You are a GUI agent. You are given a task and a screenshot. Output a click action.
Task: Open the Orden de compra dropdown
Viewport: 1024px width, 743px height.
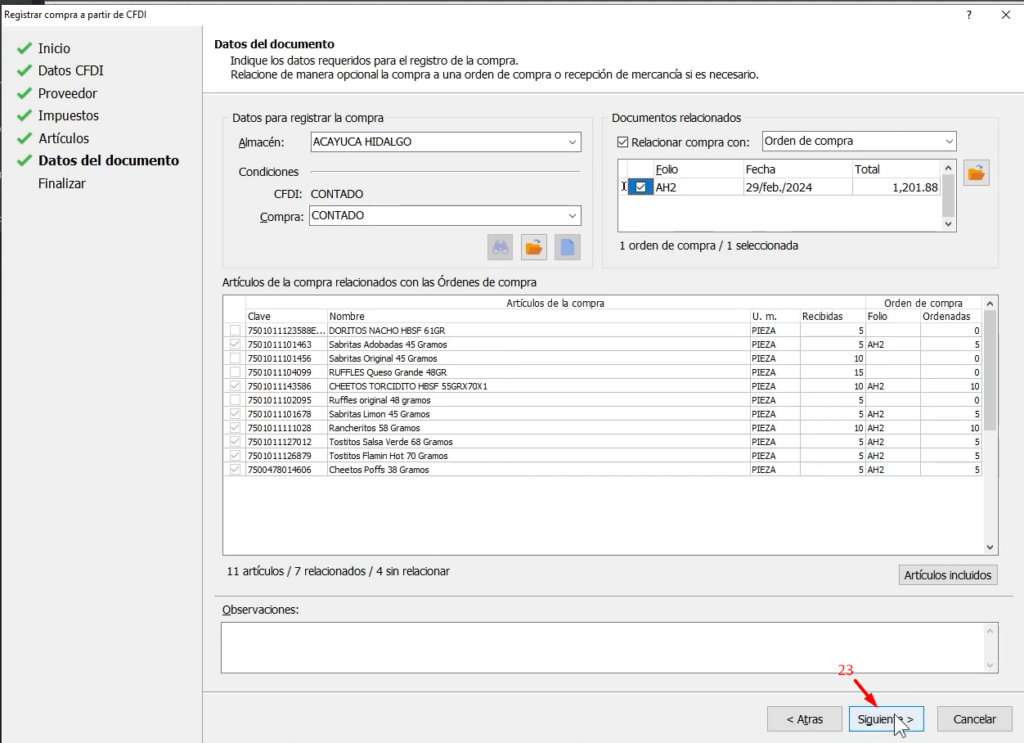point(946,142)
